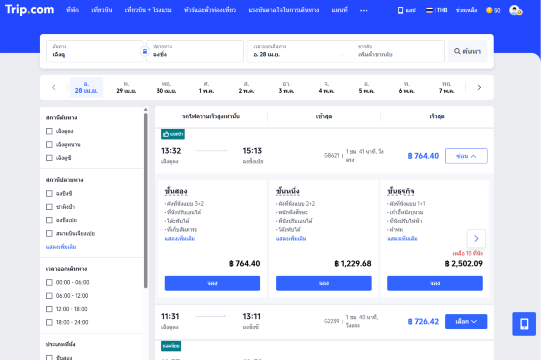Screen dimensions: 541x360
Task: Open the travel inspiration menu item
Action: click(284, 10)
